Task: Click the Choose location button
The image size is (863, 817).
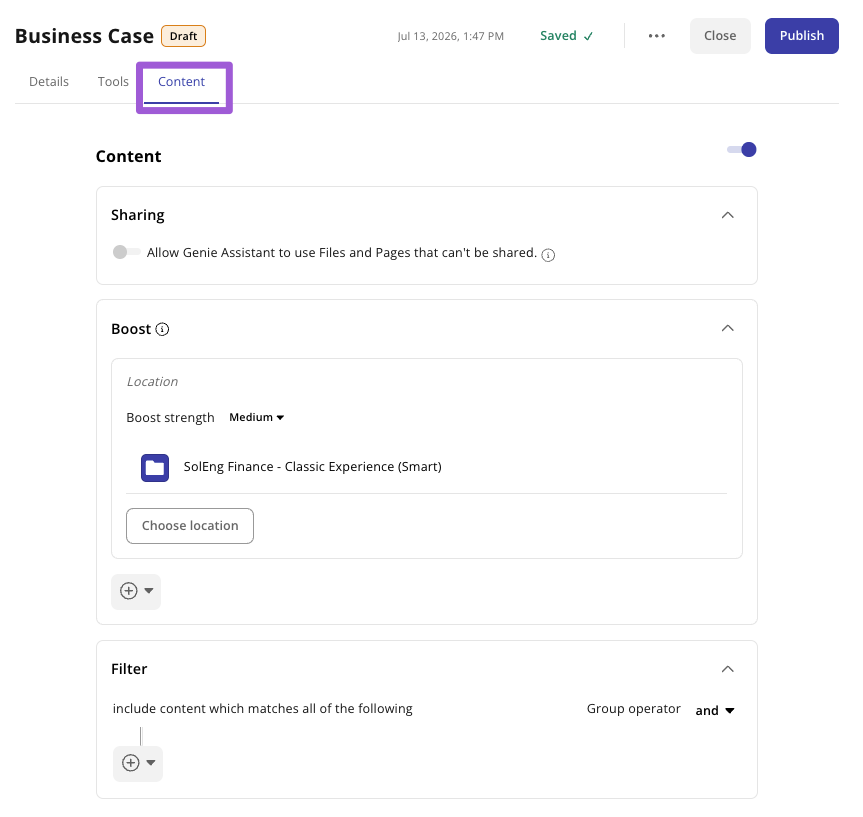Action: pyautogui.click(x=190, y=526)
